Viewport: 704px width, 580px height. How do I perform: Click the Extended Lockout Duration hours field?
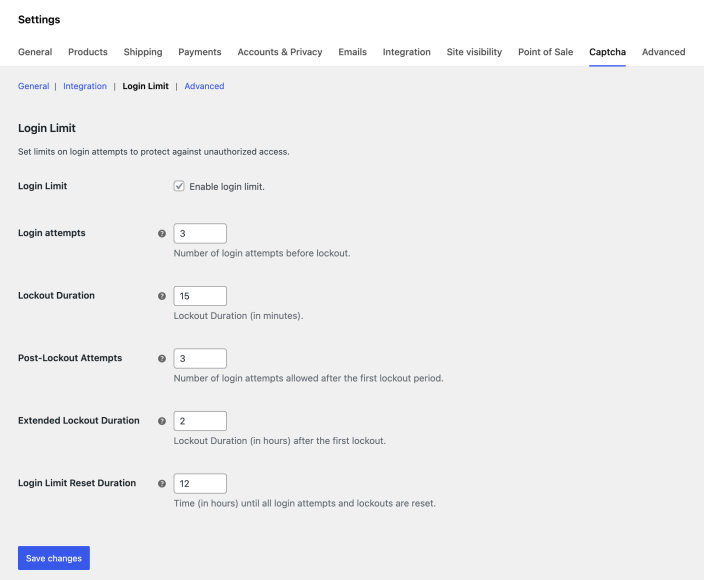point(200,421)
